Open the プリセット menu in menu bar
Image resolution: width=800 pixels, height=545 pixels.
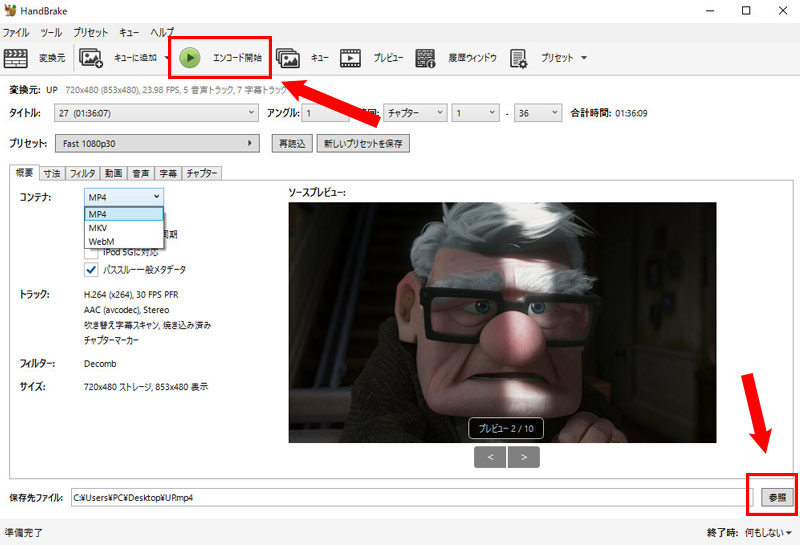pyautogui.click(x=90, y=33)
